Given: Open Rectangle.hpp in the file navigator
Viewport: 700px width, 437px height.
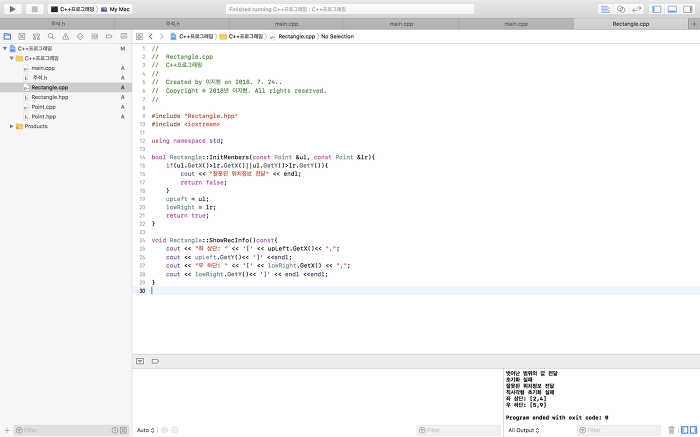Looking at the screenshot, I should click(50, 97).
